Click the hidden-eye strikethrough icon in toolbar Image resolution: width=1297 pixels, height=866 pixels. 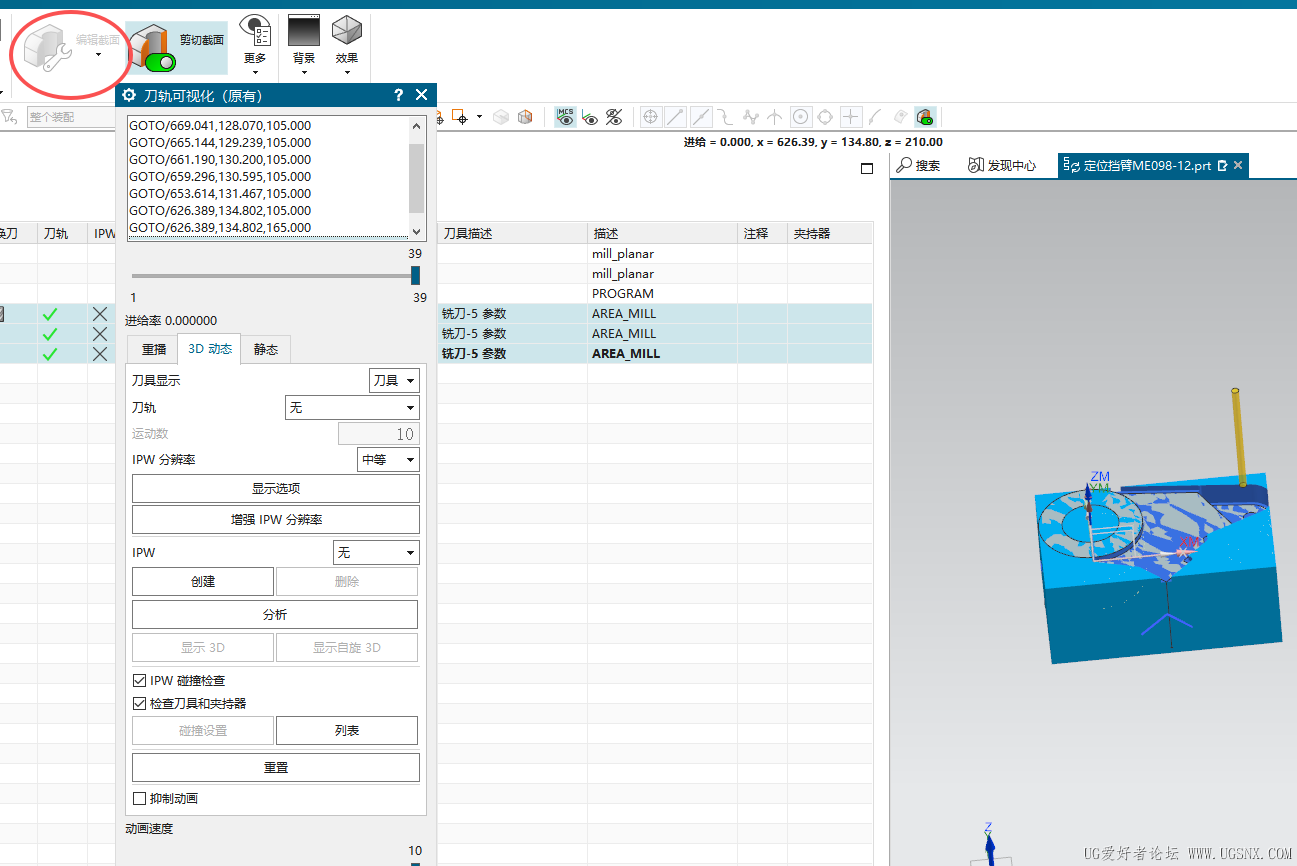click(x=614, y=117)
